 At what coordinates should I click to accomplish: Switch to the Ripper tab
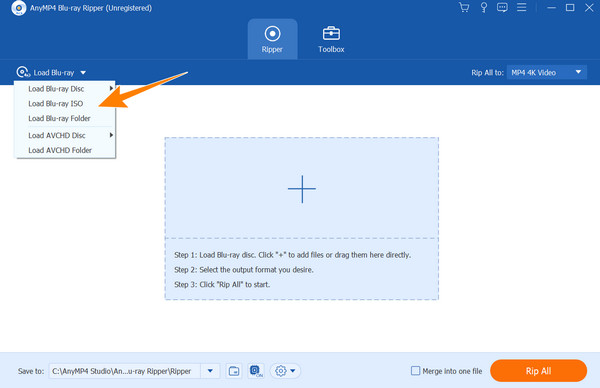[x=272, y=39]
